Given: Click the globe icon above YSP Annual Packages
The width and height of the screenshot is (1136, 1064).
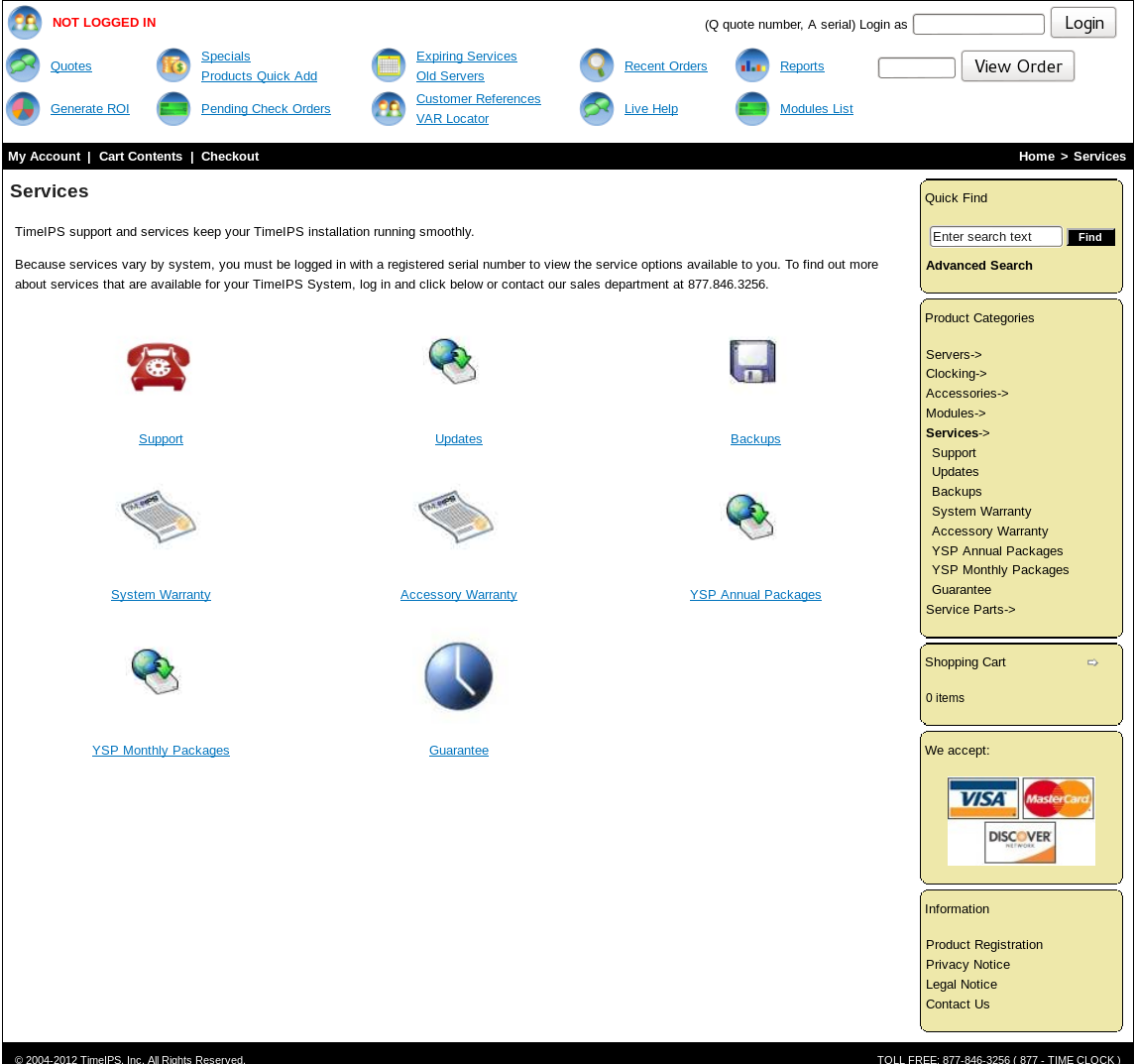Looking at the screenshot, I should tap(750, 517).
